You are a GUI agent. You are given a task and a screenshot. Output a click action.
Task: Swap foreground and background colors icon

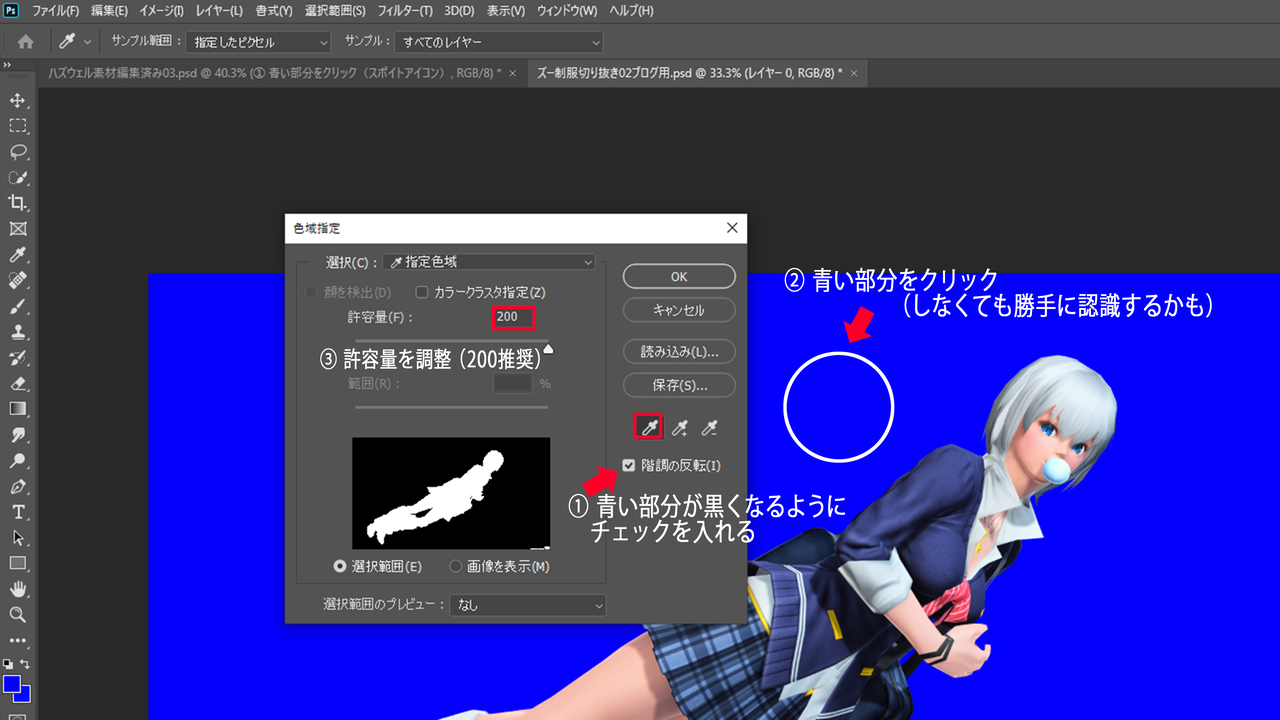click(x=26, y=664)
